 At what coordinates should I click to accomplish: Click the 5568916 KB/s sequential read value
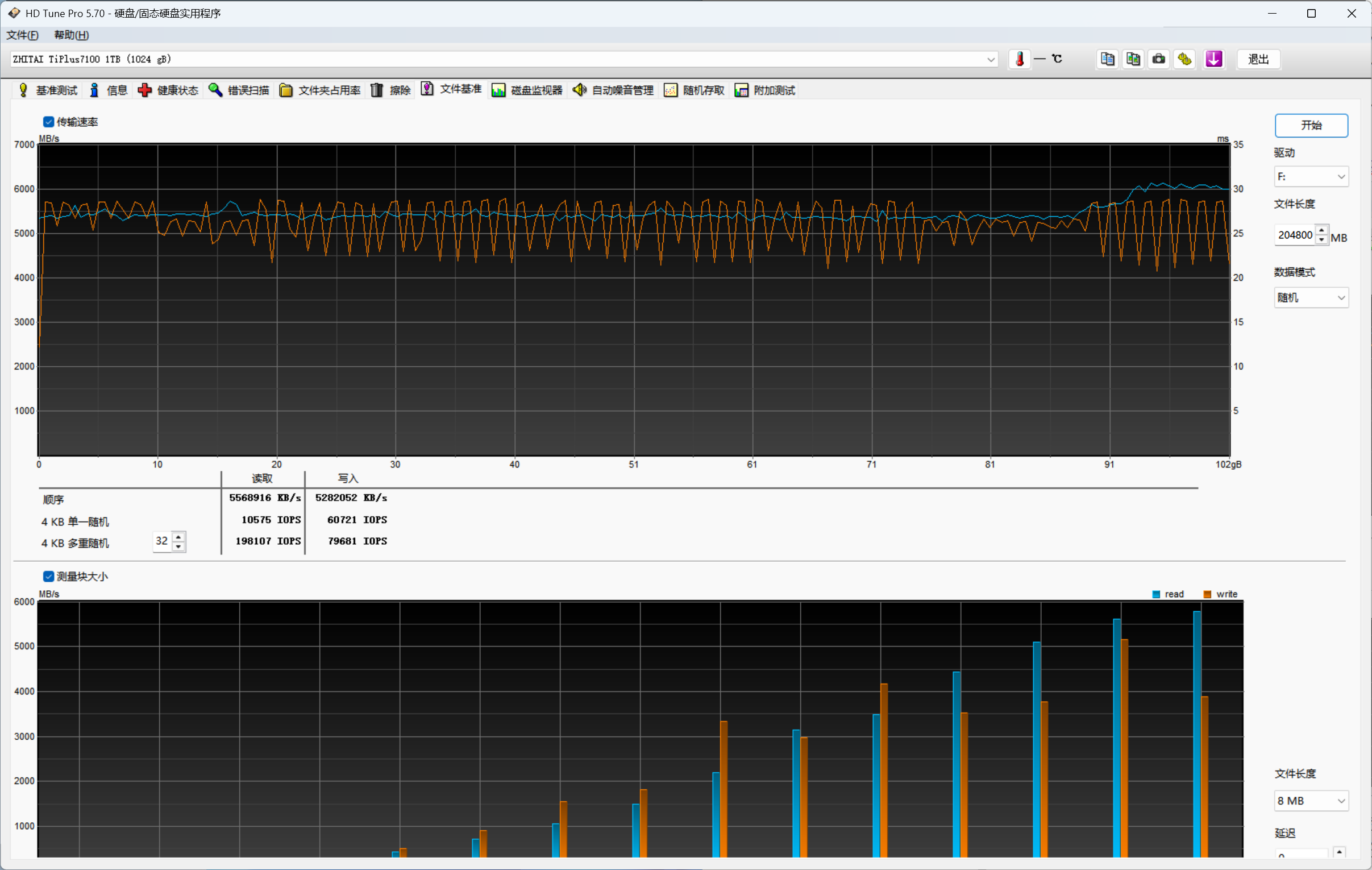pos(265,498)
